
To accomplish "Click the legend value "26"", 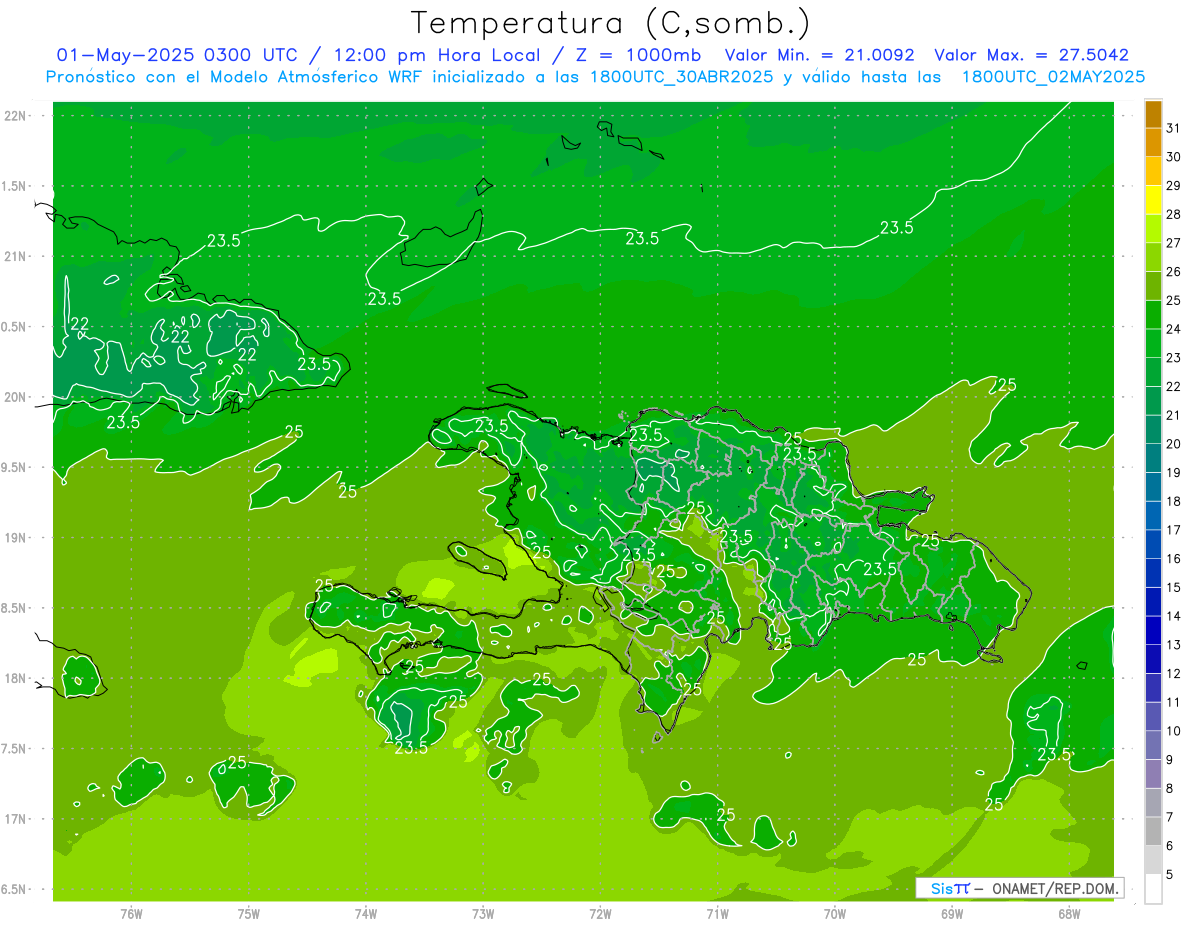I will [1173, 272].
